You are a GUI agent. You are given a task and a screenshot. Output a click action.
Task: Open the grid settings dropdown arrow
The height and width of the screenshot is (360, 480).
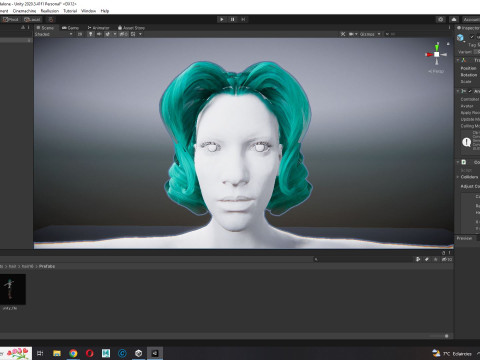tap(140, 34)
